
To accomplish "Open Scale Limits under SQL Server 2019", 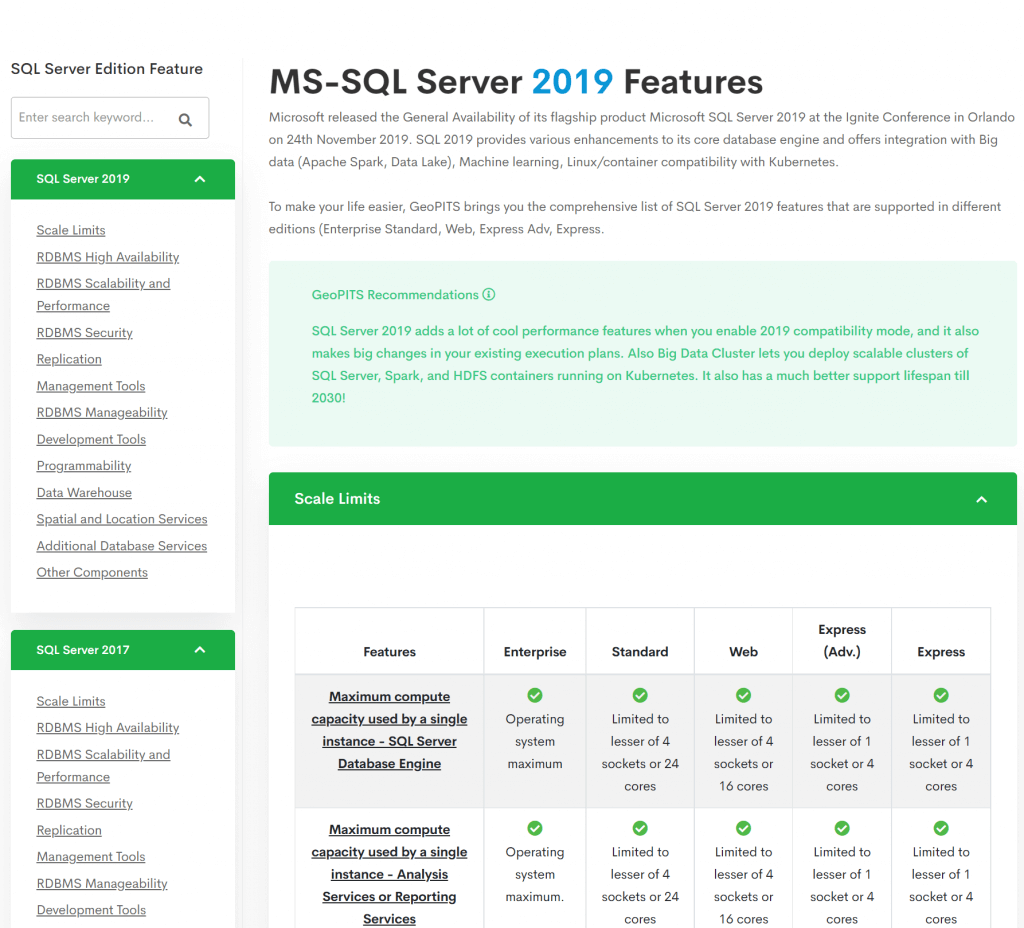I will (71, 231).
